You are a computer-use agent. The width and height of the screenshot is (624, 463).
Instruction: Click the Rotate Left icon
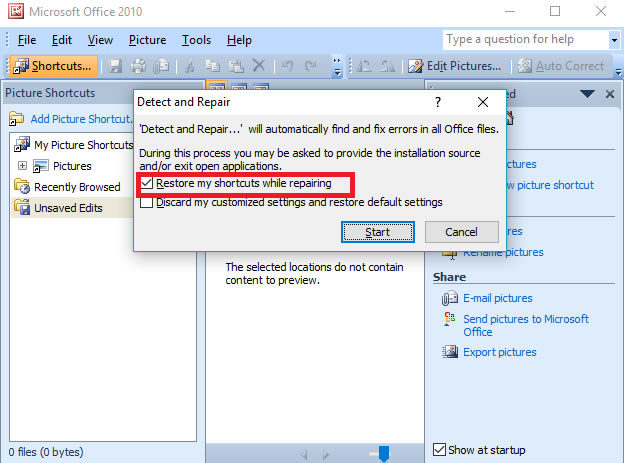click(364, 66)
